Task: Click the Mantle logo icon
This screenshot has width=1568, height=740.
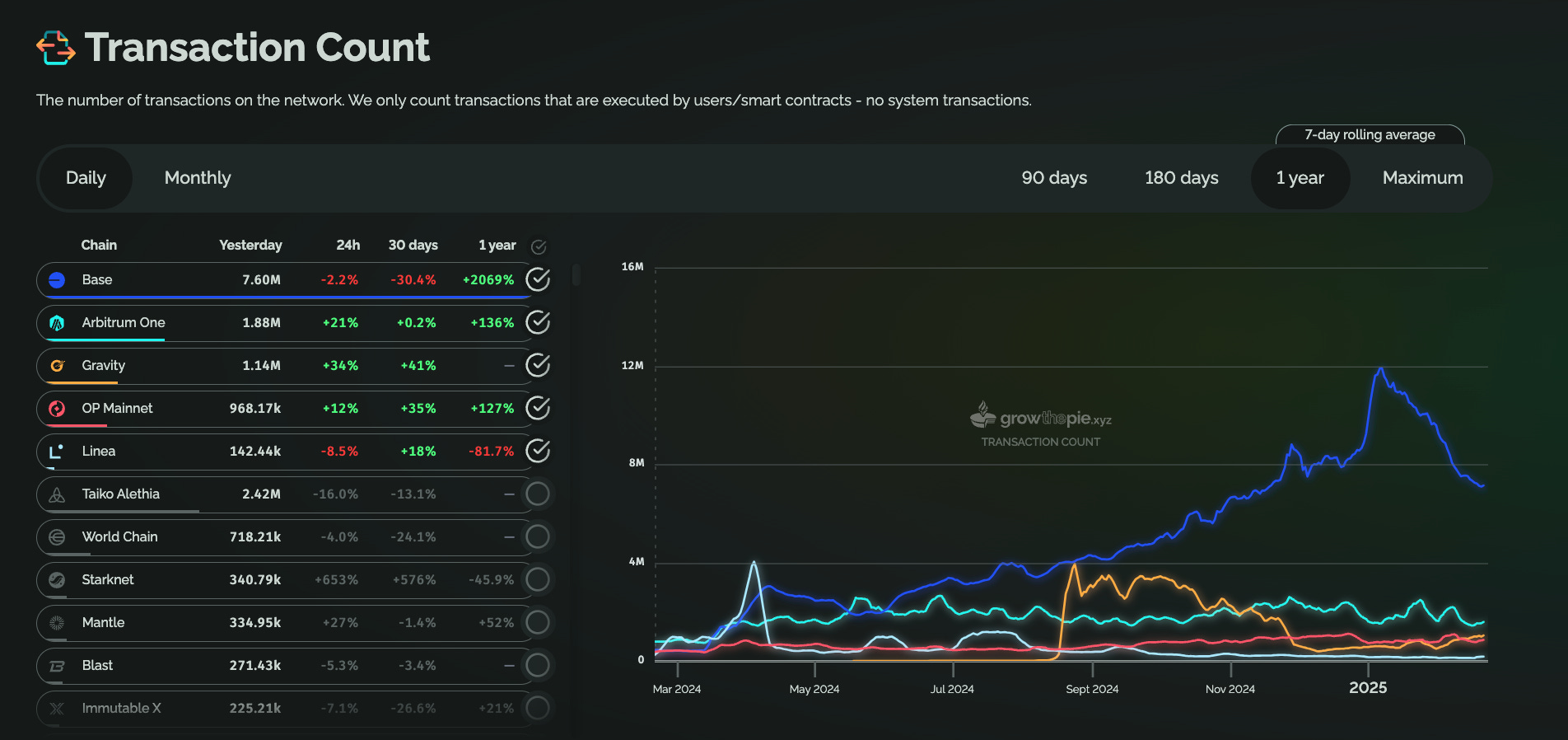Action: 57,623
